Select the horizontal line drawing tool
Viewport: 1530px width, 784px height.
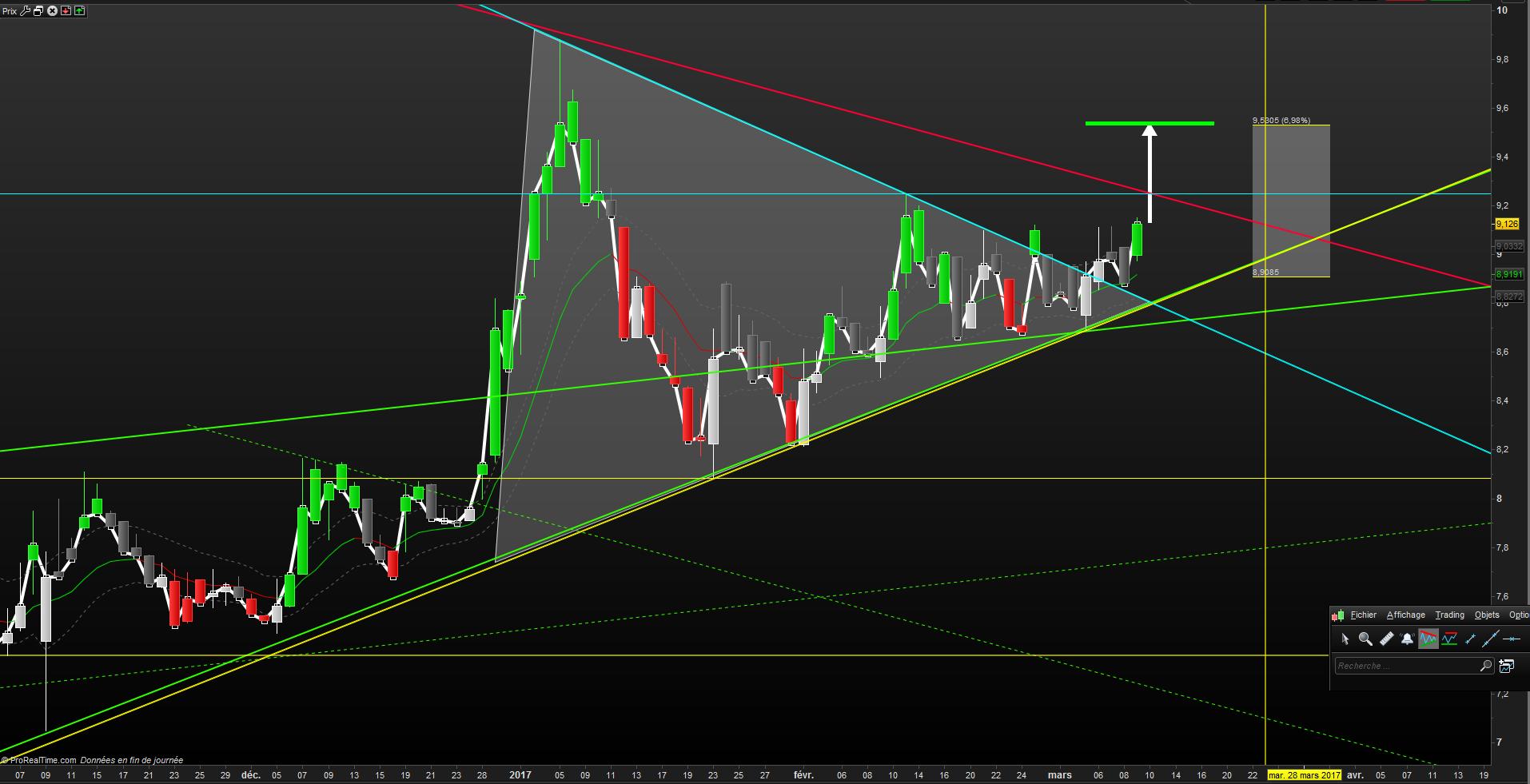pyautogui.click(x=1512, y=639)
